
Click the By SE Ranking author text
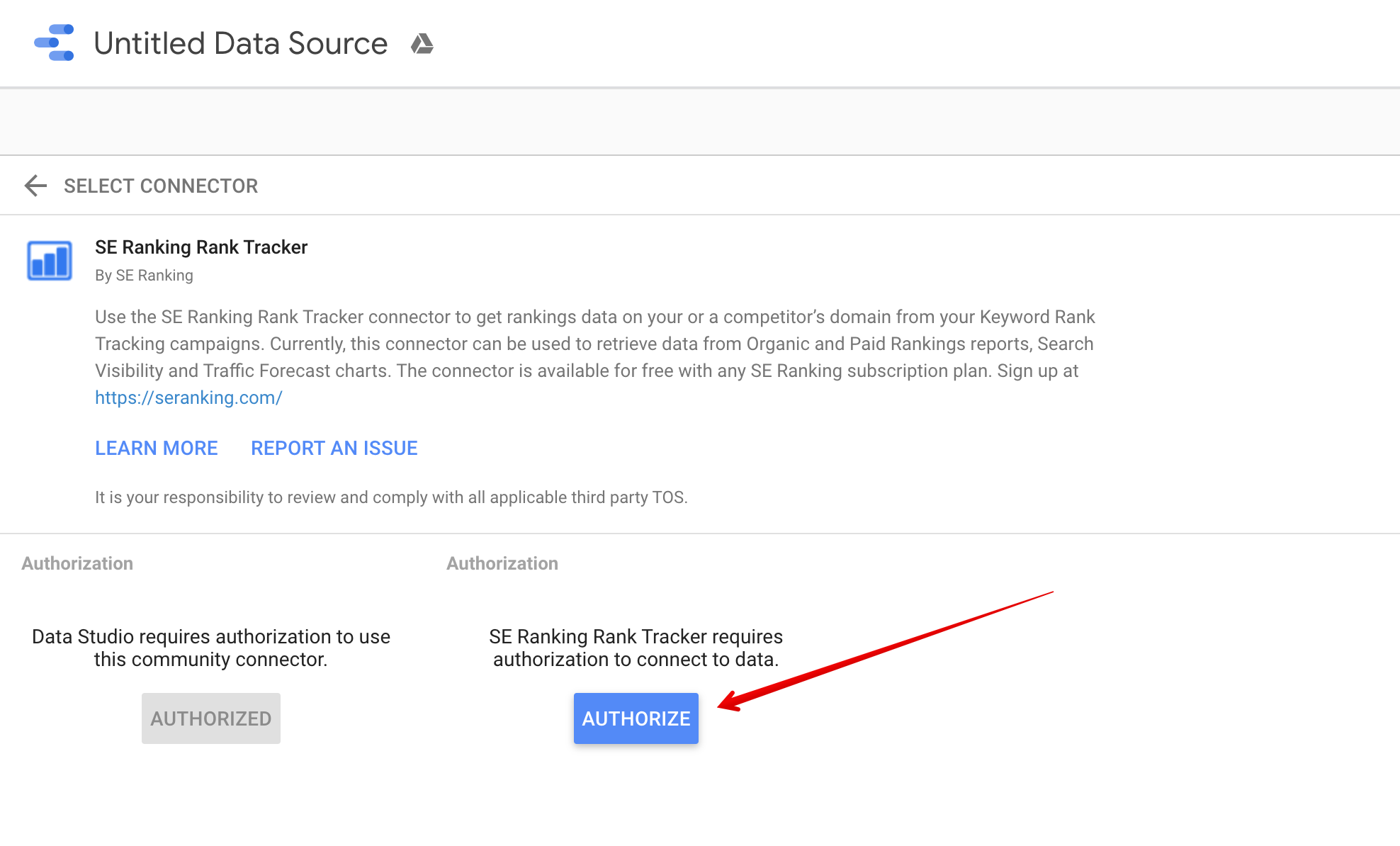pos(144,276)
